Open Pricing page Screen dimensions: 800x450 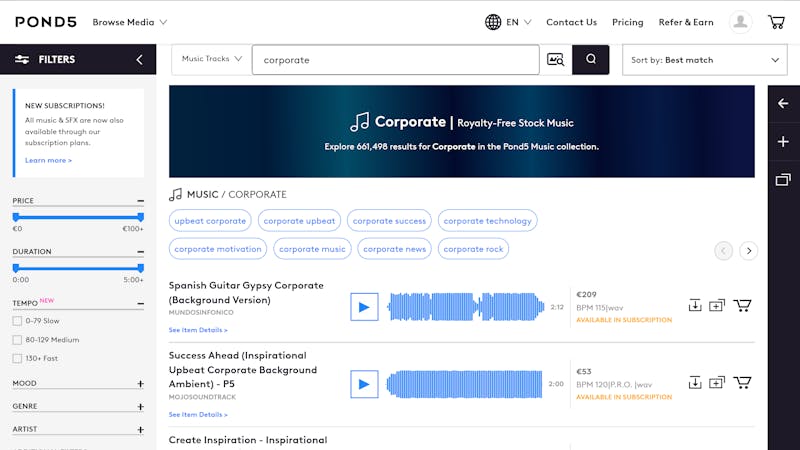coord(628,22)
